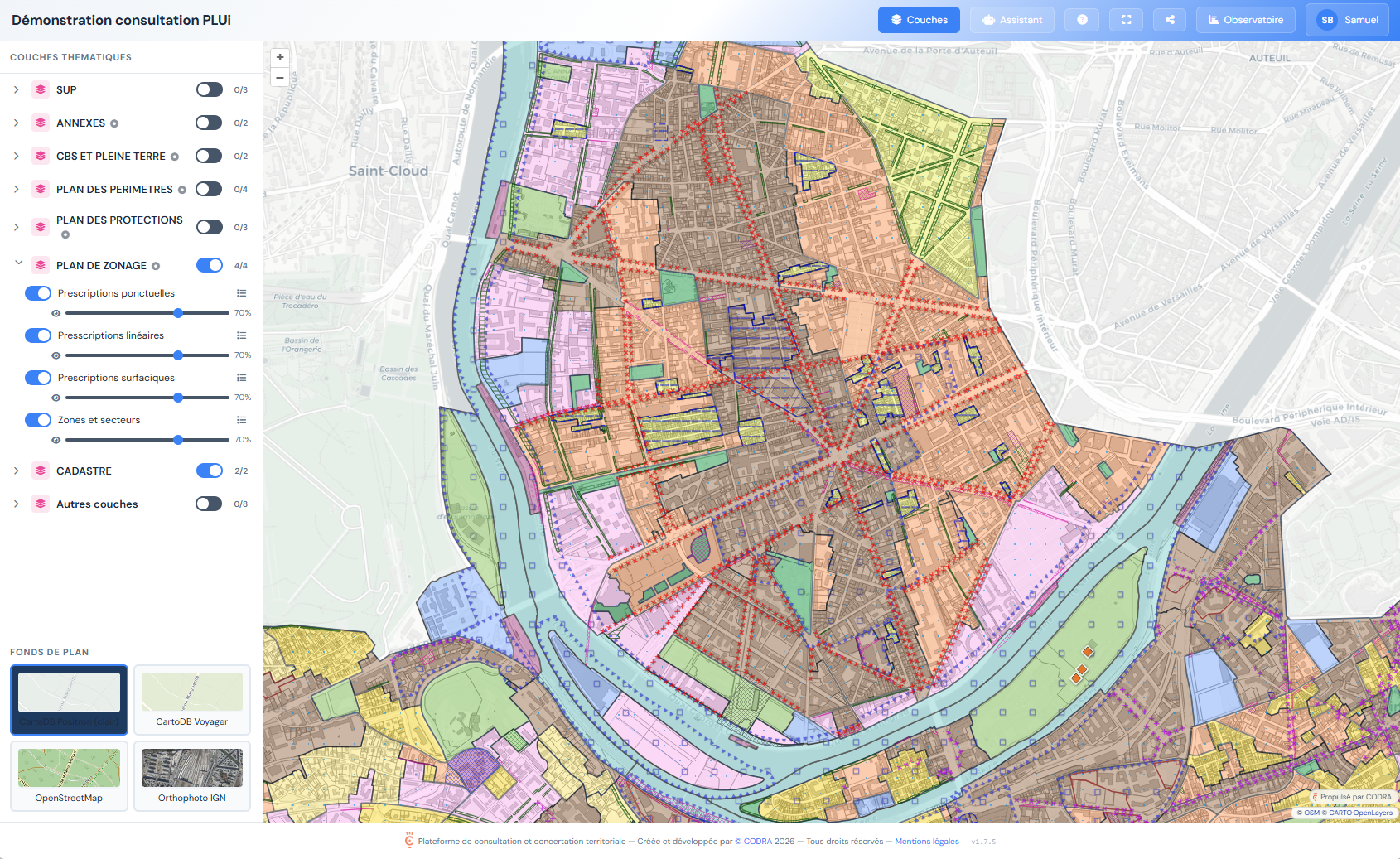Disable the CADASTRE layer group
This screenshot has height=859, width=1400.
(209, 471)
